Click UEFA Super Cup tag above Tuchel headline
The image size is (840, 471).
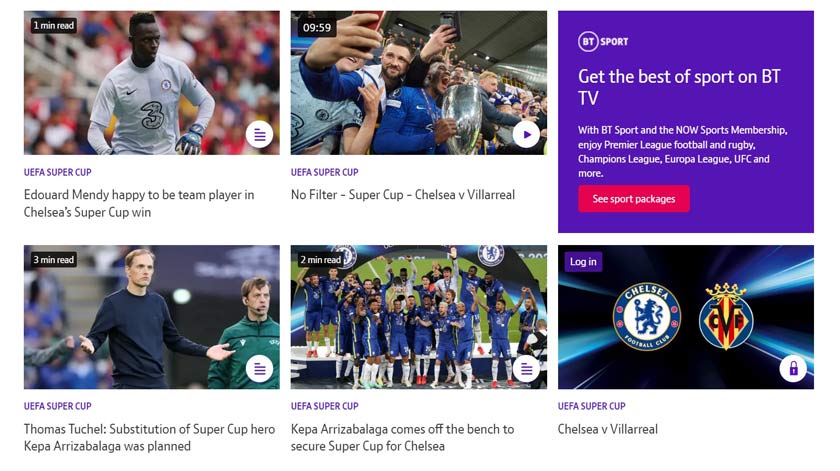coord(58,406)
